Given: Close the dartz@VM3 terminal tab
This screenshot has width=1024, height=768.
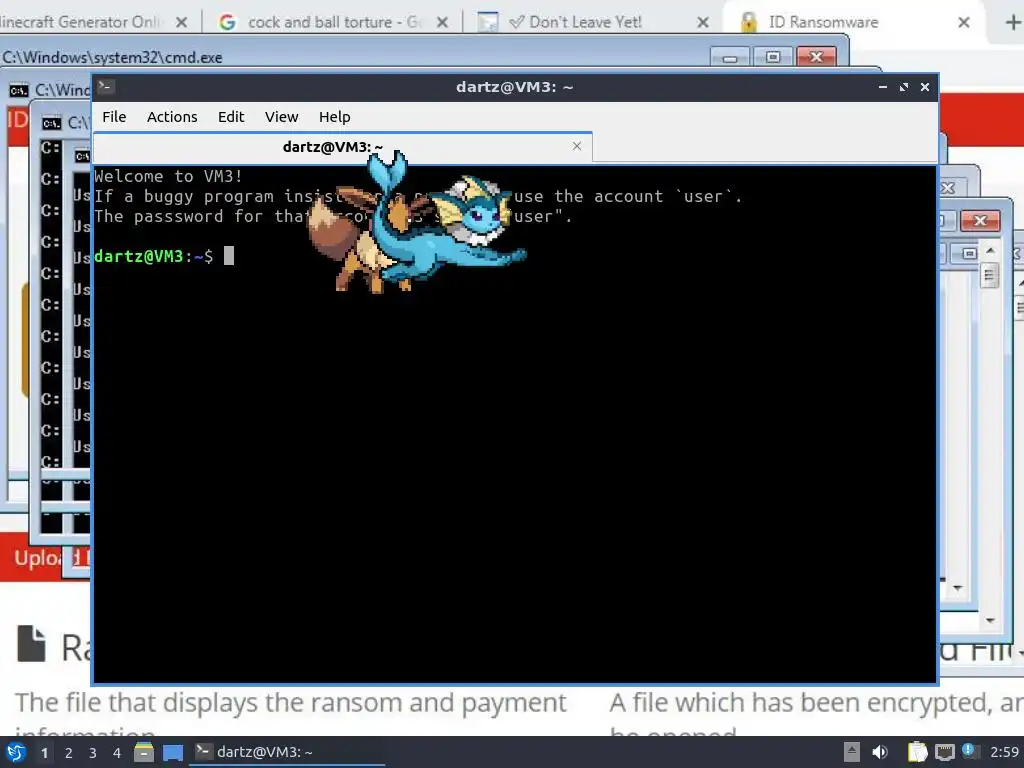Looking at the screenshot, I should click(x=577, y=146).
